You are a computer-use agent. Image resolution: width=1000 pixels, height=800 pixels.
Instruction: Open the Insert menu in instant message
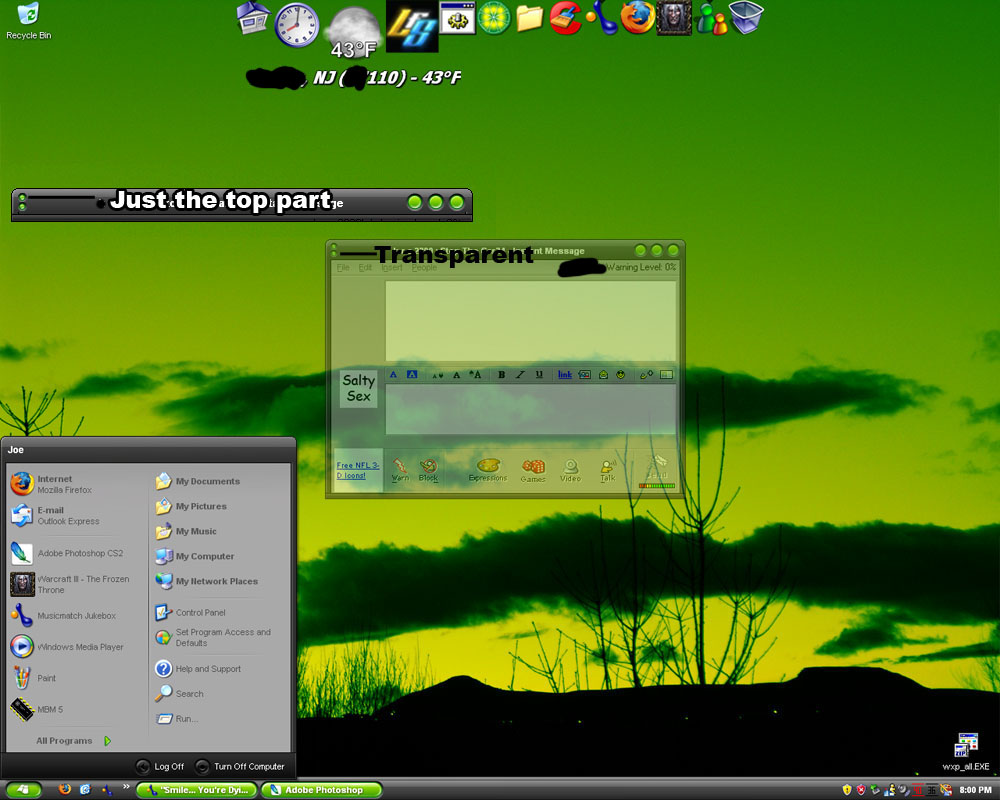click(x=392, y=267)
